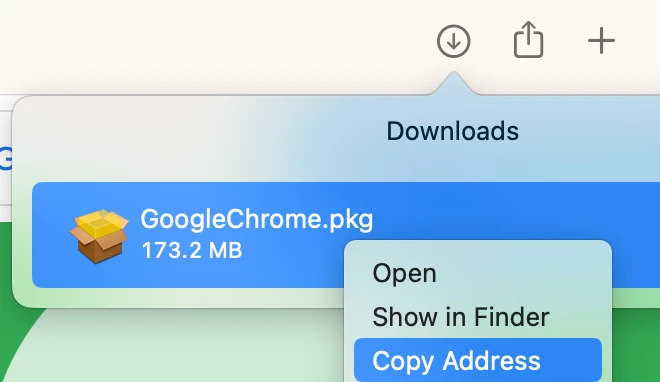Image resolution: width=660 pixels, height=382 pixels.
Task: Choose Open from the context menu
Action: click(x=404, y=273)
